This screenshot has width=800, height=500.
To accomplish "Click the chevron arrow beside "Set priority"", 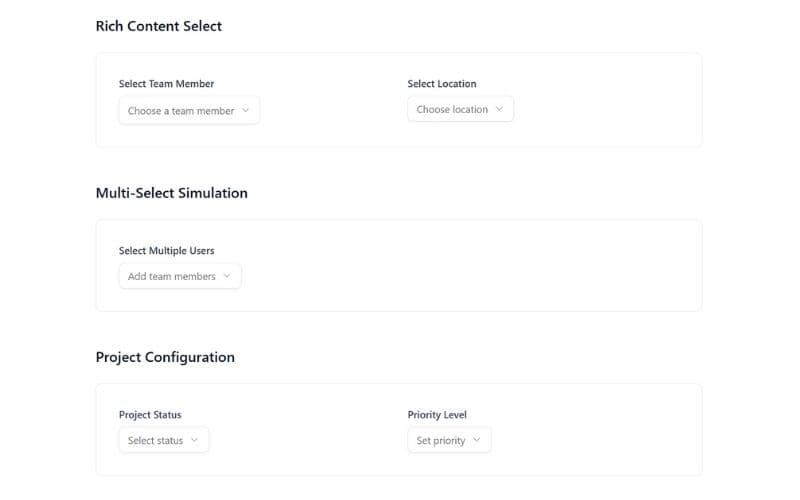I will [477, 440].
